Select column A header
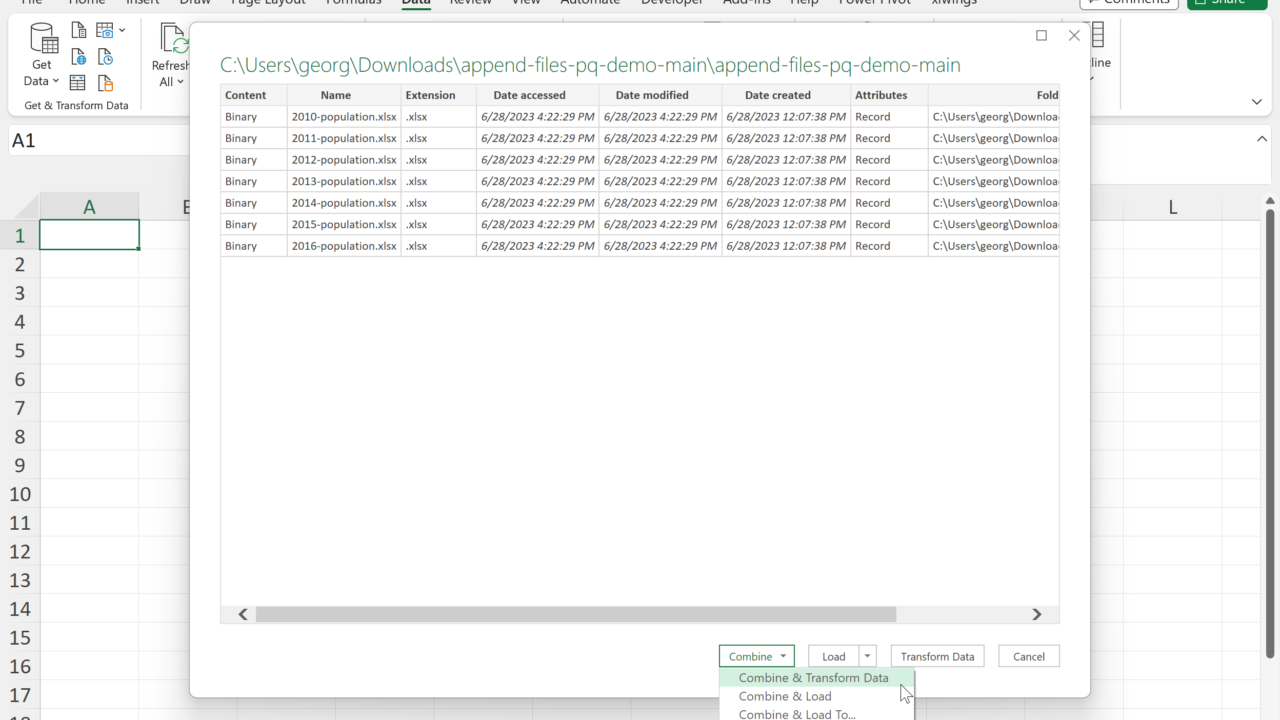Screen dimensions: 1280x720 click(x=89, y=207)
